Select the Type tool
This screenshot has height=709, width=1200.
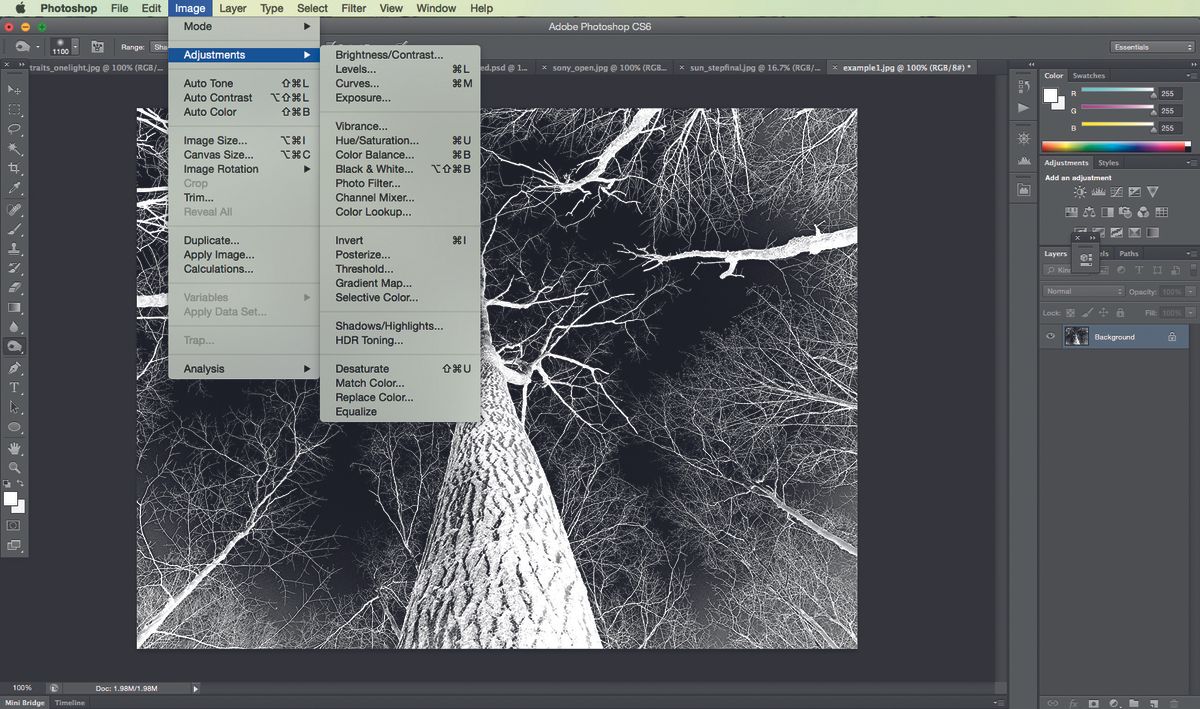[14, 388]
